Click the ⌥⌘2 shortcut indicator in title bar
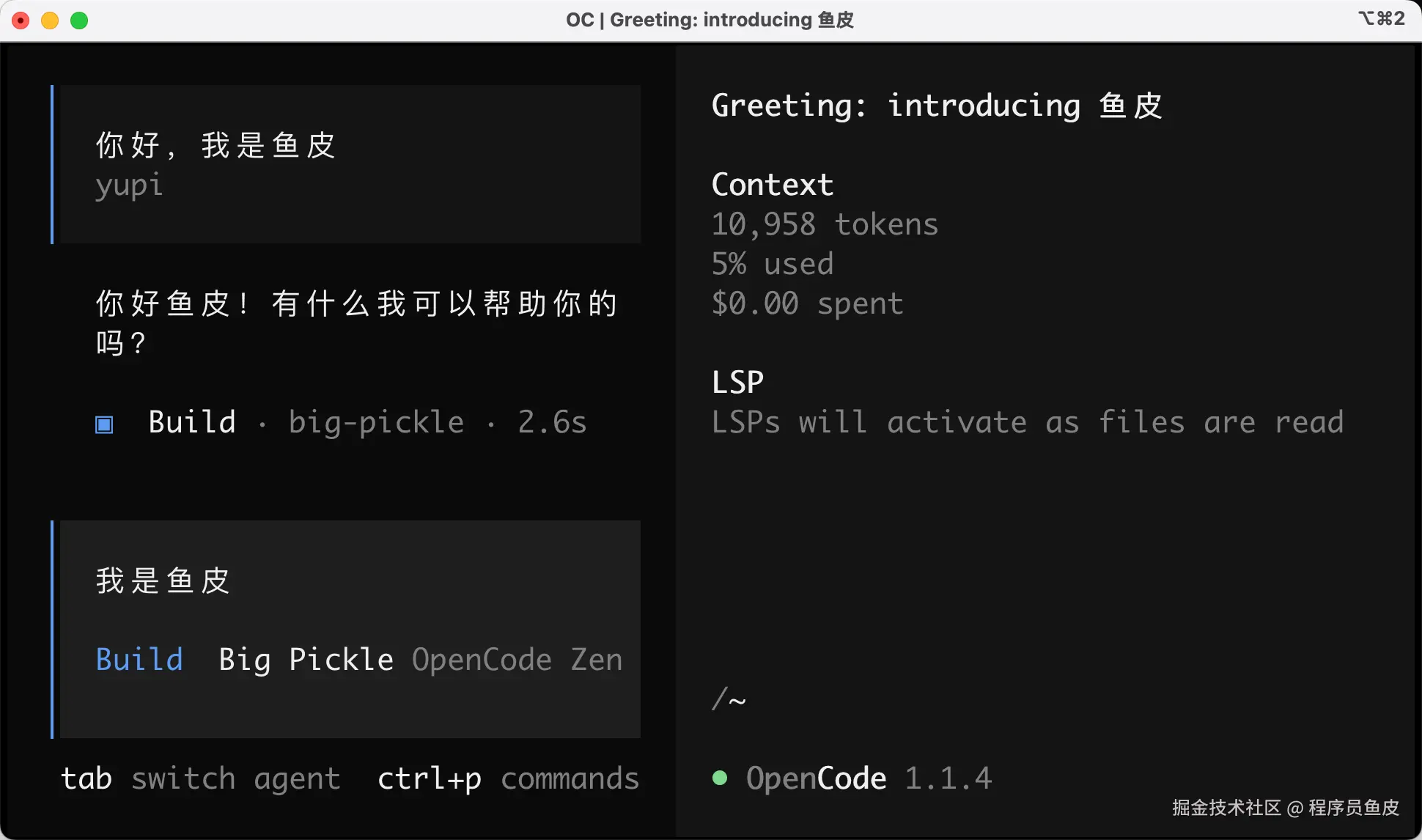The image size is (1422, 840). pos(1381,18)
